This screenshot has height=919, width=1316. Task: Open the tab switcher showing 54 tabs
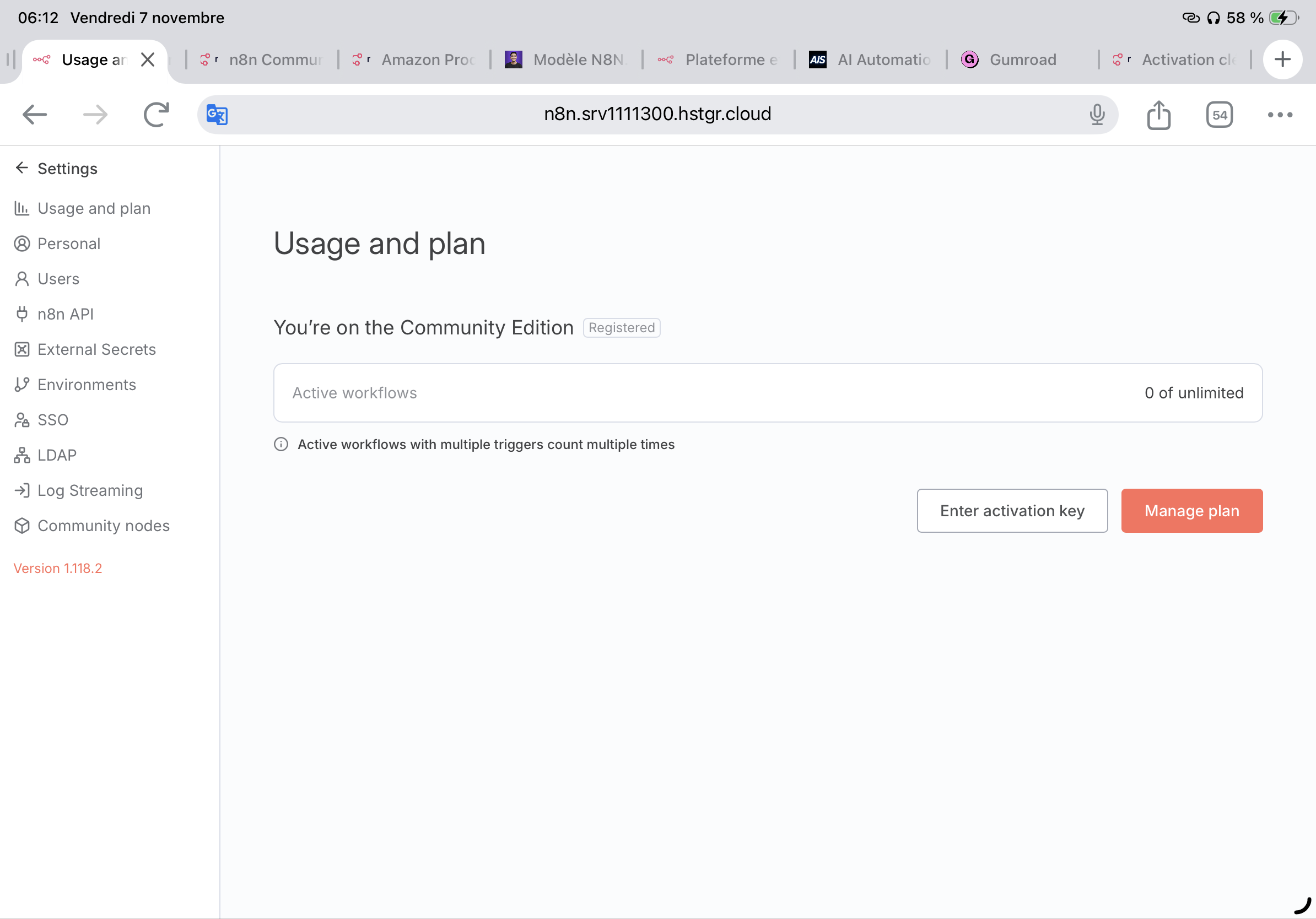click(1218, 115)
